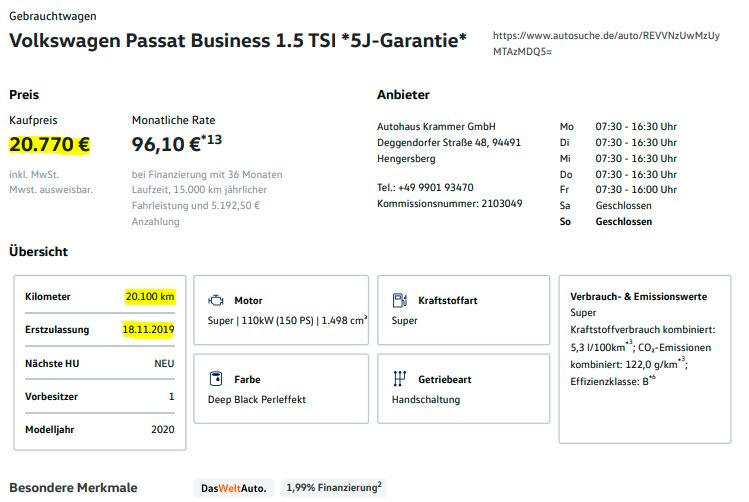Image resolution: width=749 pixels, height=502 pixels.
Task: Click the Anbieter section heading
Action: pos(403,95)
